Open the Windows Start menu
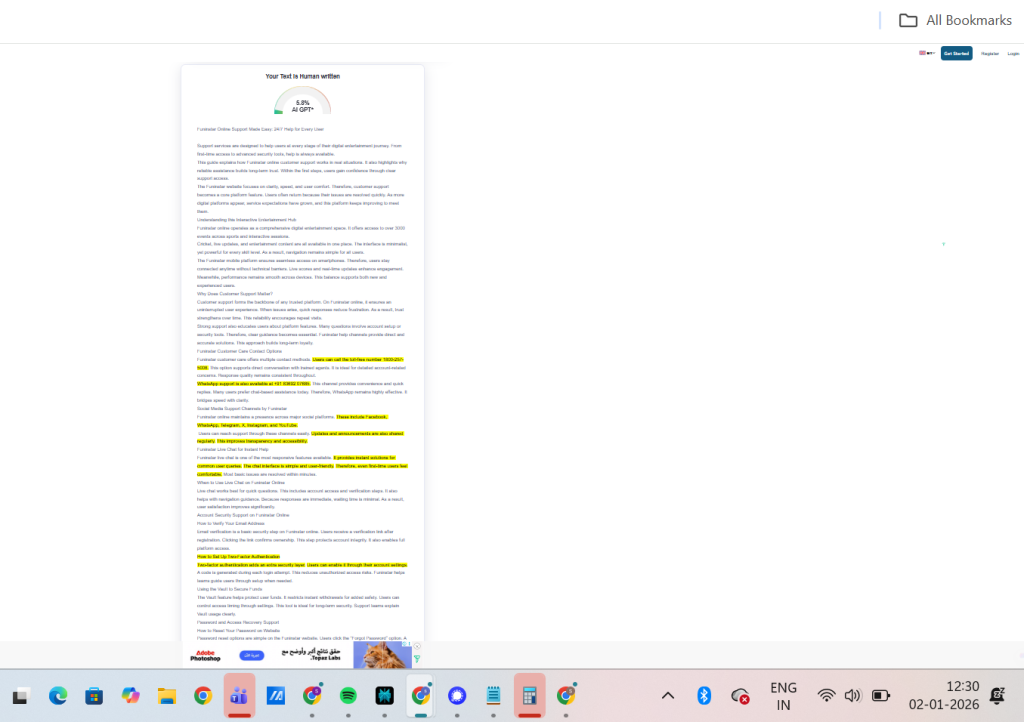Screen dimensions: 1024x722 [x=20, y=695]
